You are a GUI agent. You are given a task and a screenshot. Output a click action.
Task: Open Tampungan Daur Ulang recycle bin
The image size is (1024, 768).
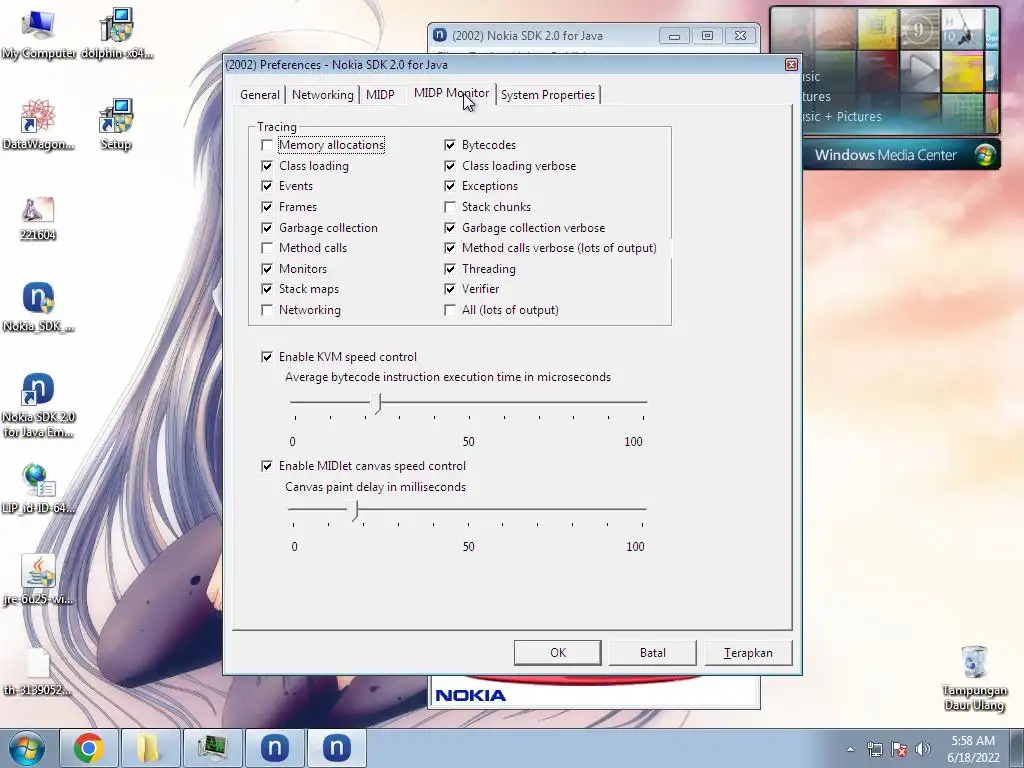[974, 678]
